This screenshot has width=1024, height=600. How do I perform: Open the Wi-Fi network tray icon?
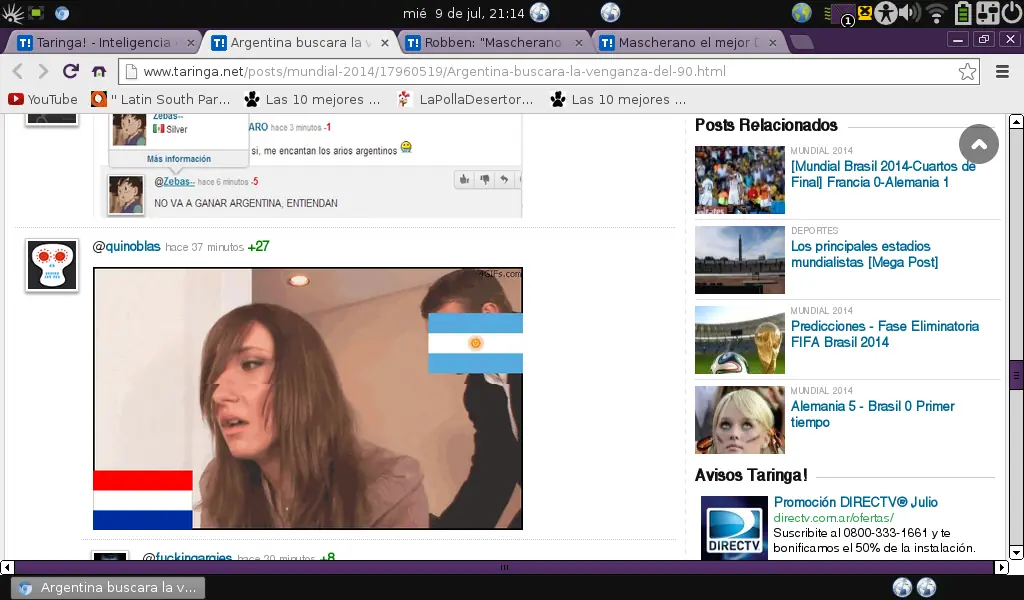click(x=937, y=13)
